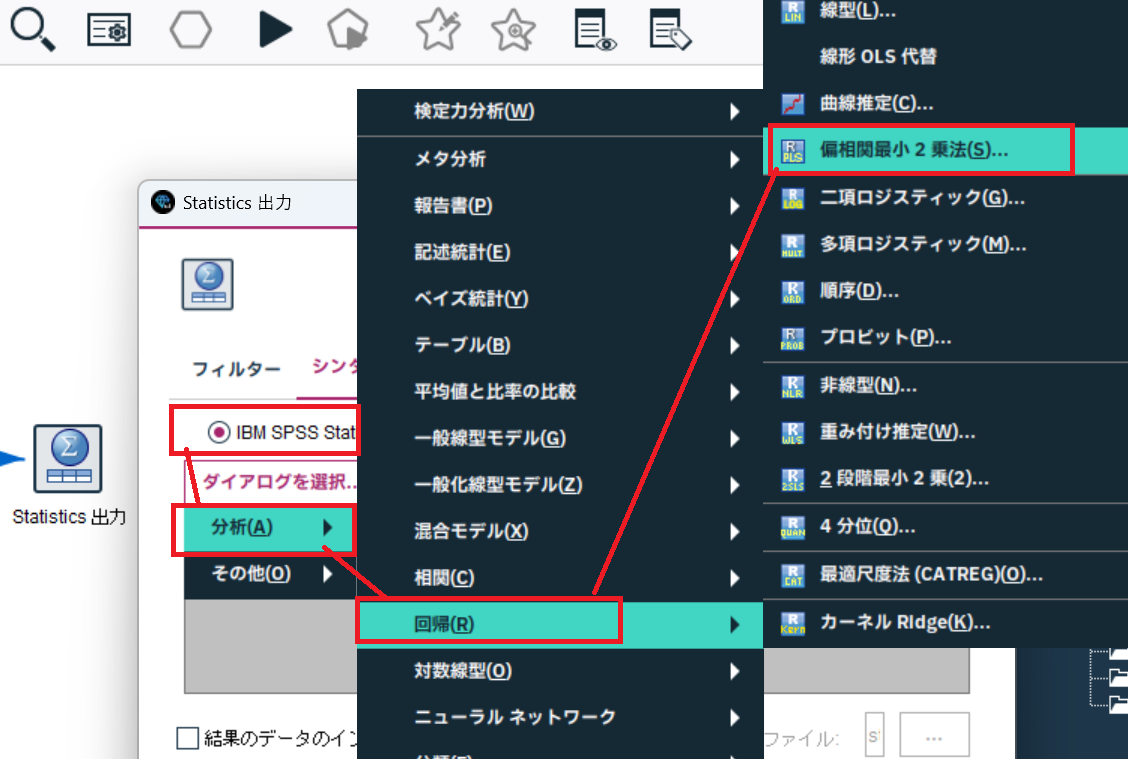Choose 最適尺度法 (CATREG)(O)... item

[945, 575]
